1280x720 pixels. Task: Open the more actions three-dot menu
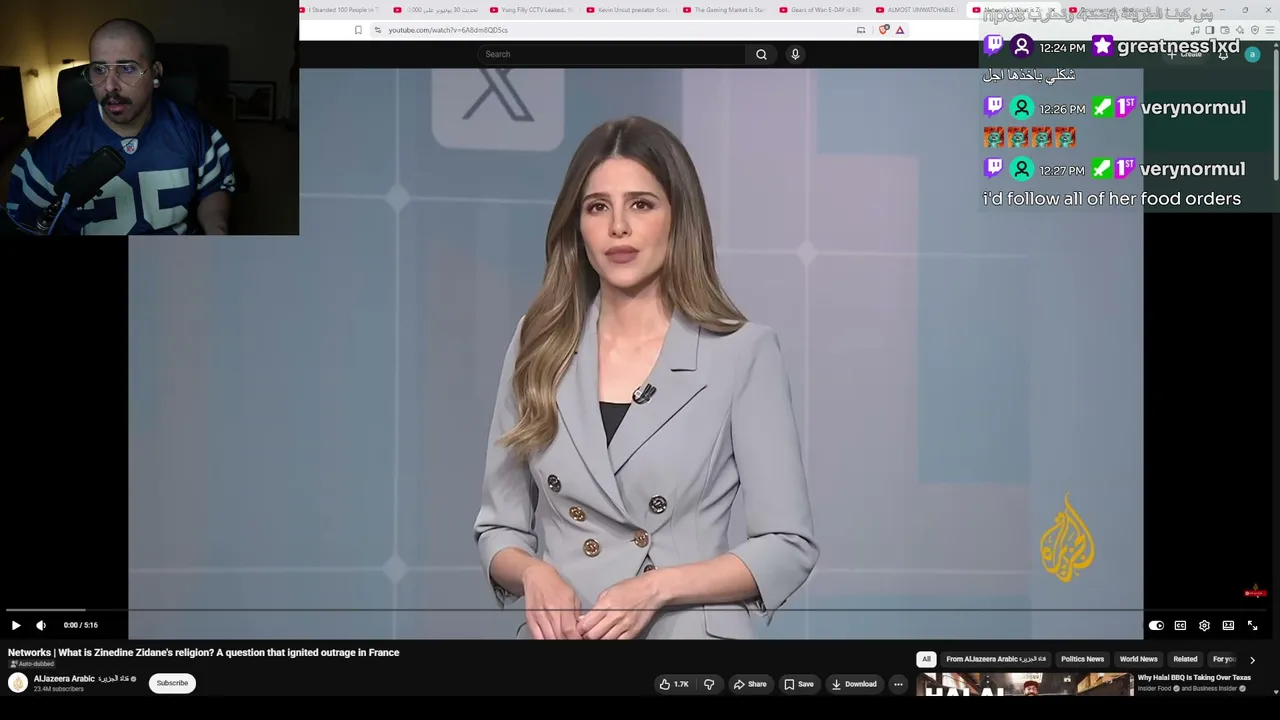(x=898, y=684)
